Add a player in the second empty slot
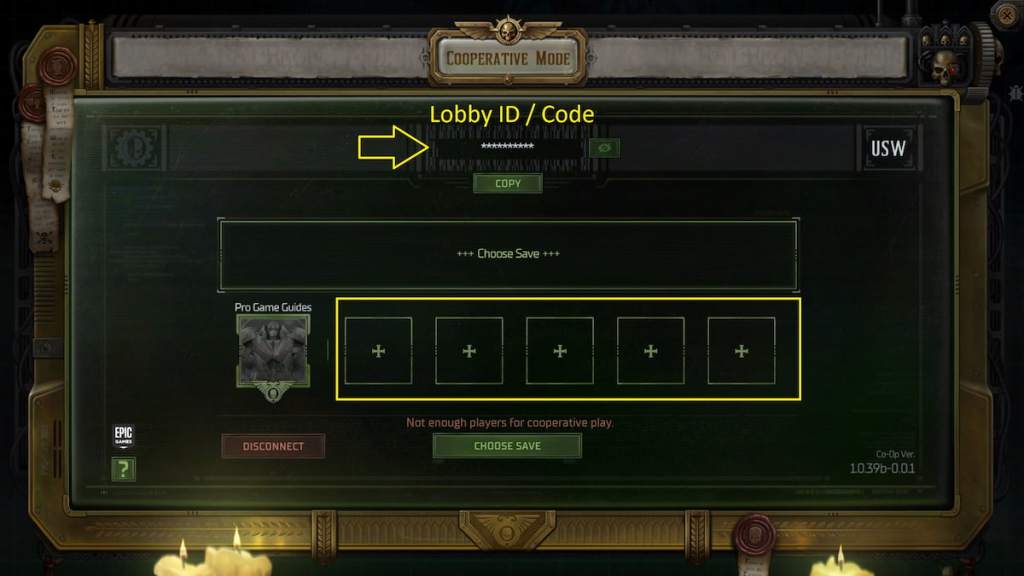Screen dimensions: 1024x576 coord(469,351)
